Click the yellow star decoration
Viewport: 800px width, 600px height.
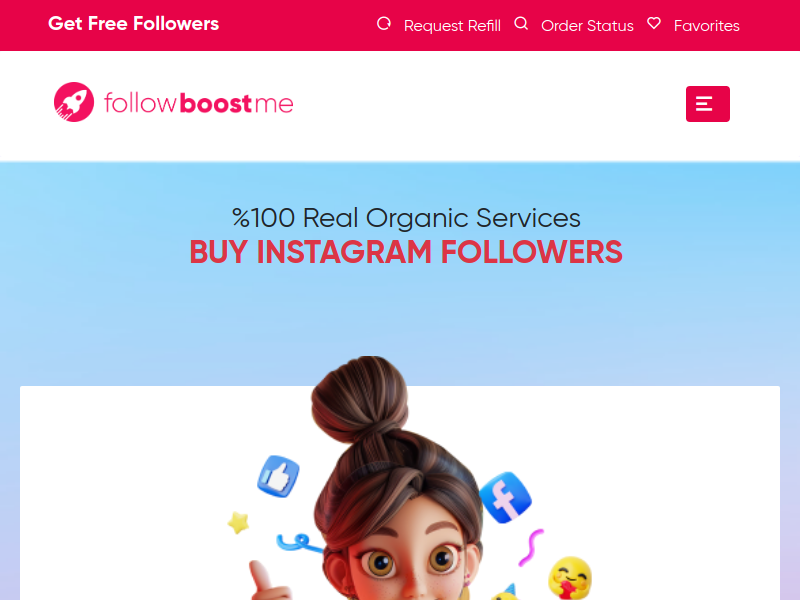[238, 522]
